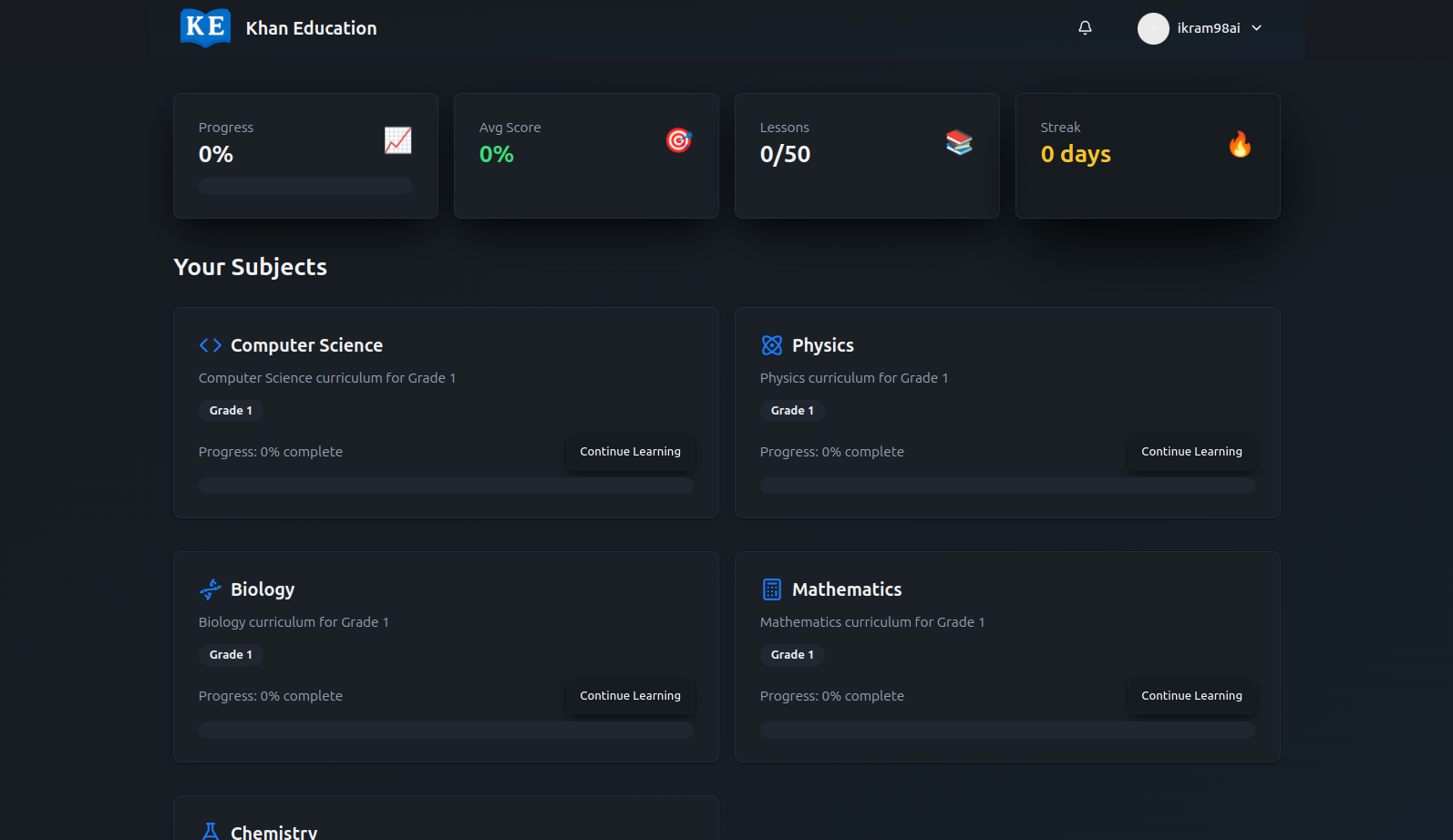Click the Your Subjects heading
The height and width of the screenshot is (840, 1453).
(x=251, y=267)
